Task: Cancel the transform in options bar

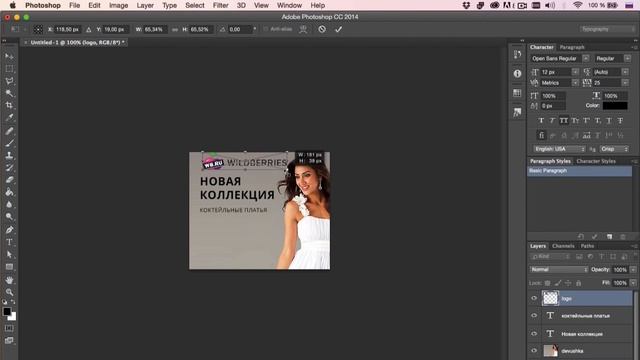Action: coord(322,29)
